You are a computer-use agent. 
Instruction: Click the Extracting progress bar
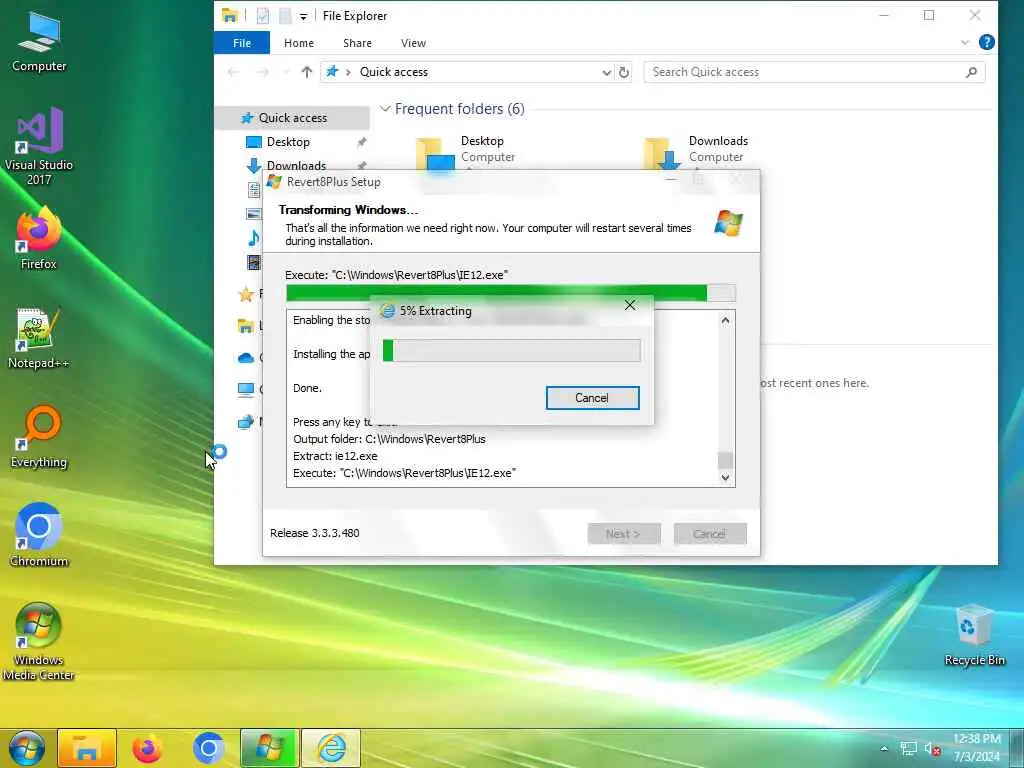[512, 350]
